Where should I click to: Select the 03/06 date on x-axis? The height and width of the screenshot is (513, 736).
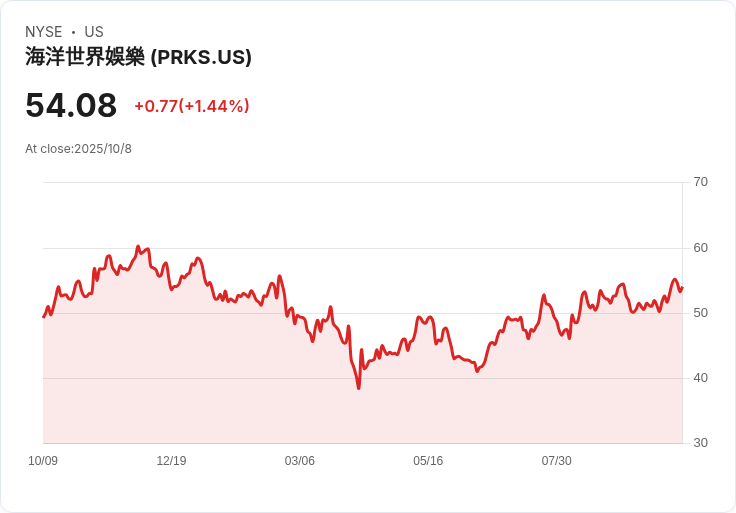(300, 461)
